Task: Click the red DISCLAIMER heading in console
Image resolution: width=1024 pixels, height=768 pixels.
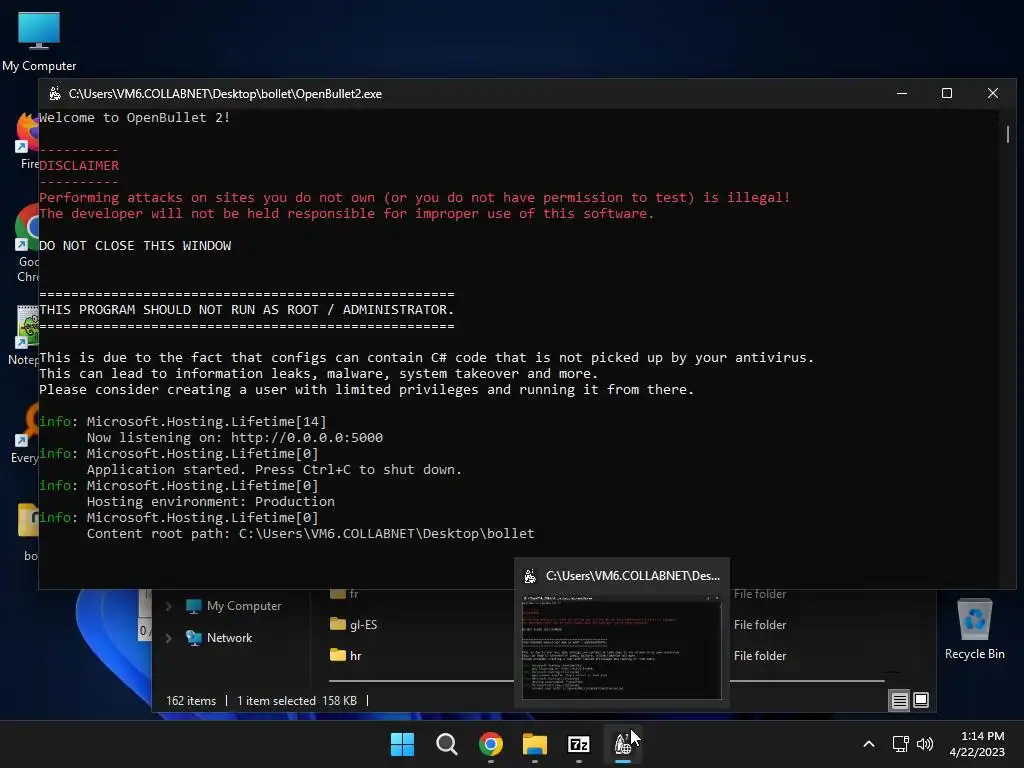Action: pos(79,165)
